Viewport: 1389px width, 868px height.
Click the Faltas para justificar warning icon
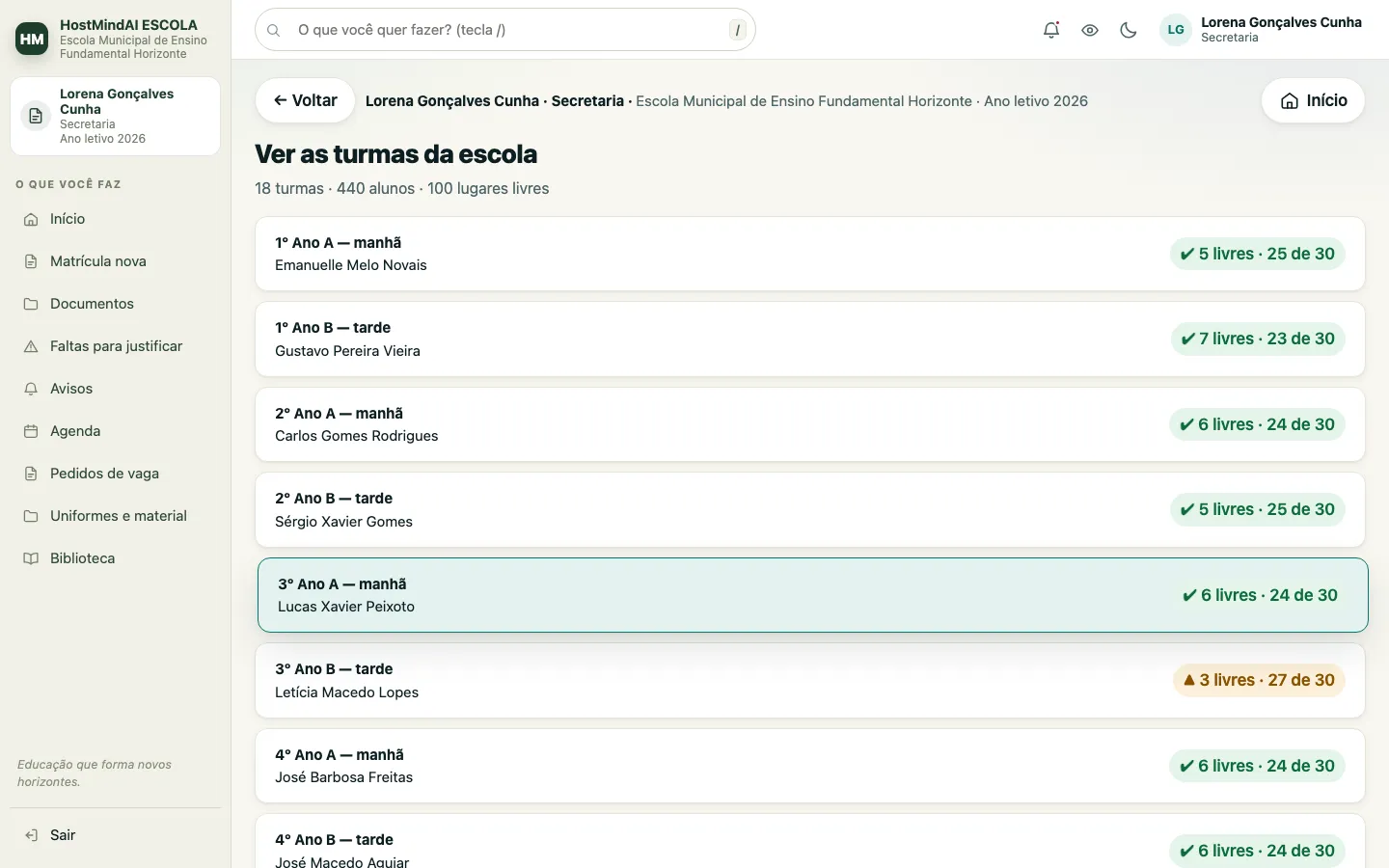31,346
